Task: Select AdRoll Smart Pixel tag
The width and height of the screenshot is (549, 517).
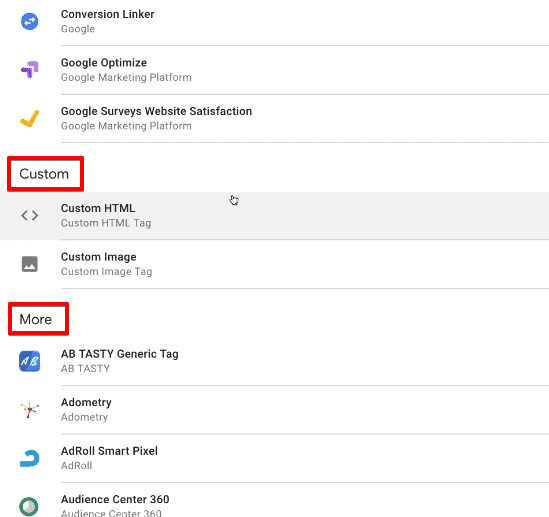Action: click(274, 459)
